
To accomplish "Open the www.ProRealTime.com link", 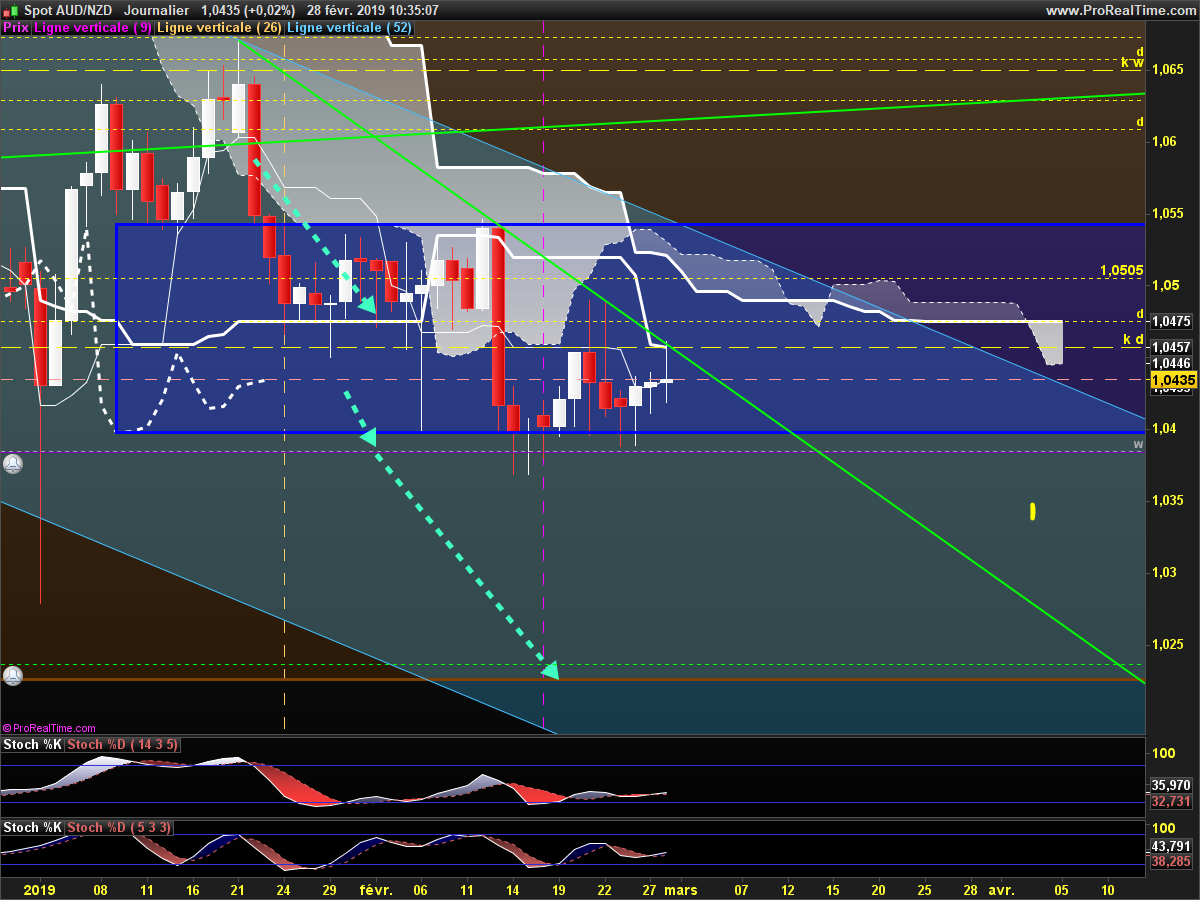I will 1119,10.
